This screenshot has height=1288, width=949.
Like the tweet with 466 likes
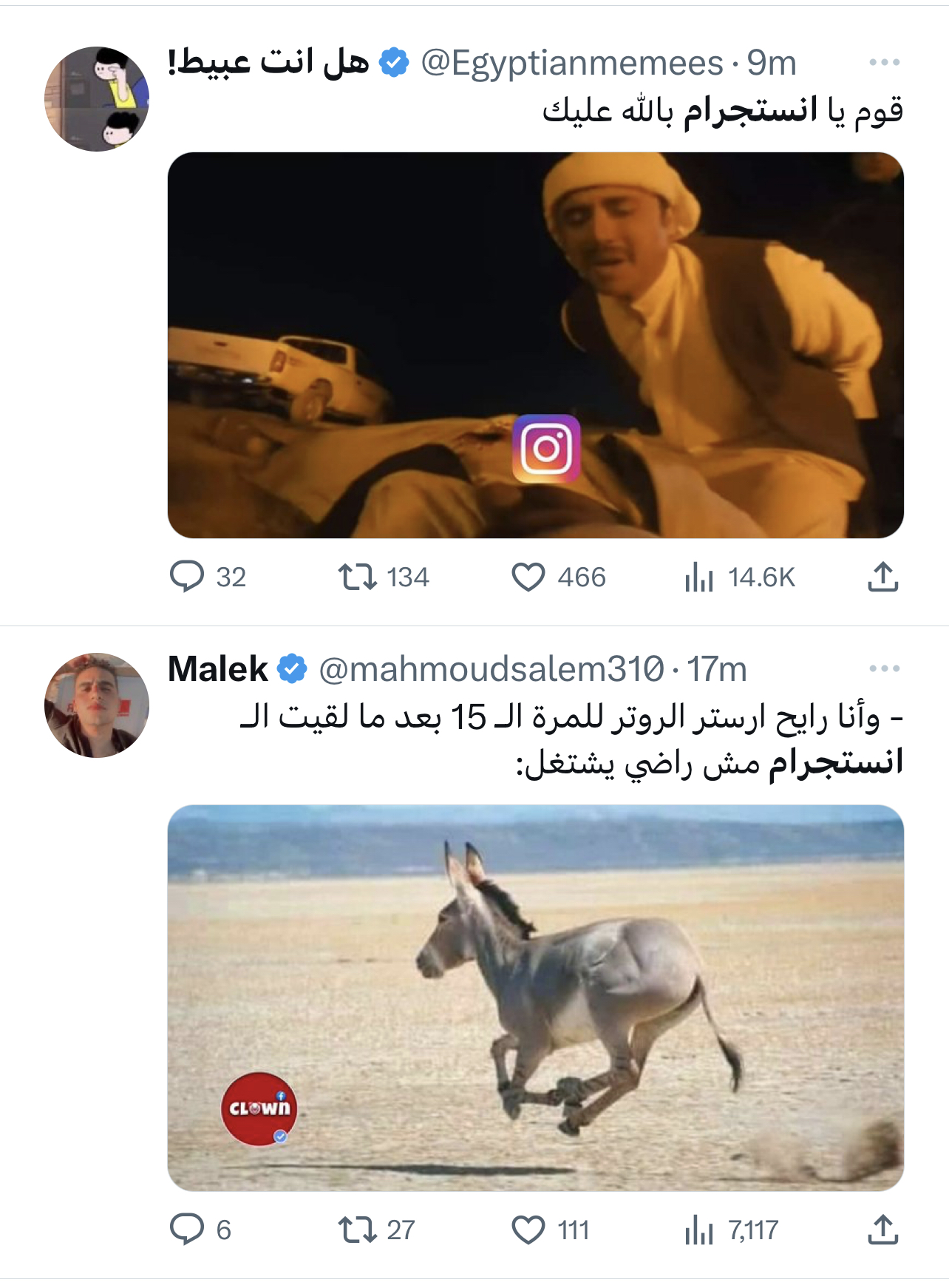(x=528, y=577)
